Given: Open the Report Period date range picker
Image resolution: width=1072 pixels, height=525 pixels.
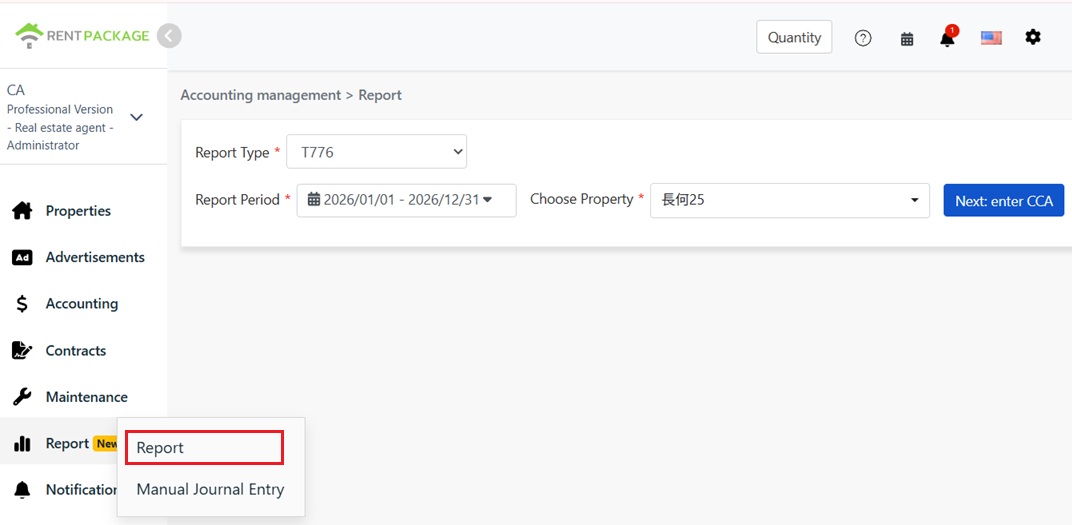Looking at the screenshot, I should pos(406,200).
